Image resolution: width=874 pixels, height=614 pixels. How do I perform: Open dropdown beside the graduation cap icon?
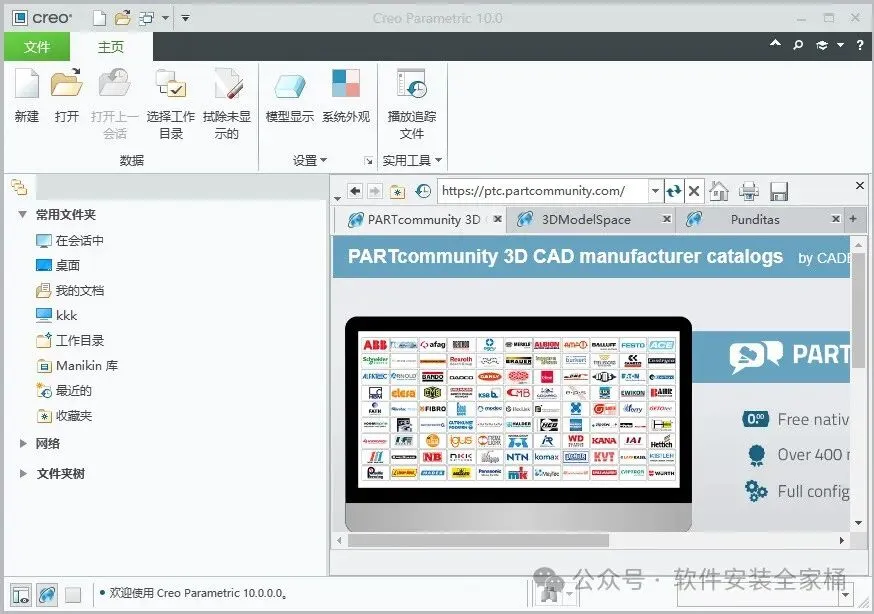pyautogui.click(x=840, y=45)
